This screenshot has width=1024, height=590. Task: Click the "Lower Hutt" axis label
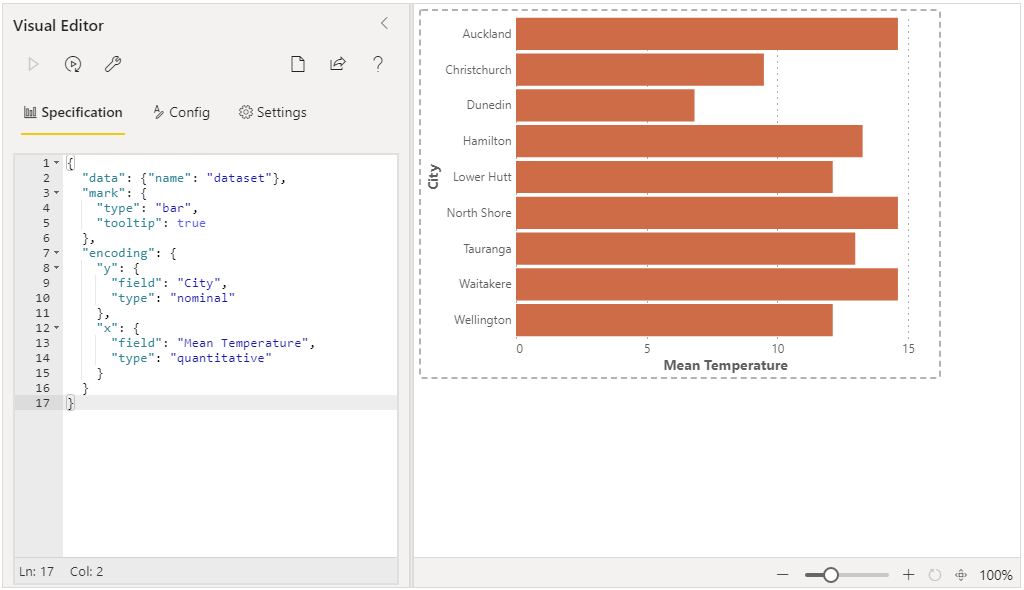pos(482,177)
